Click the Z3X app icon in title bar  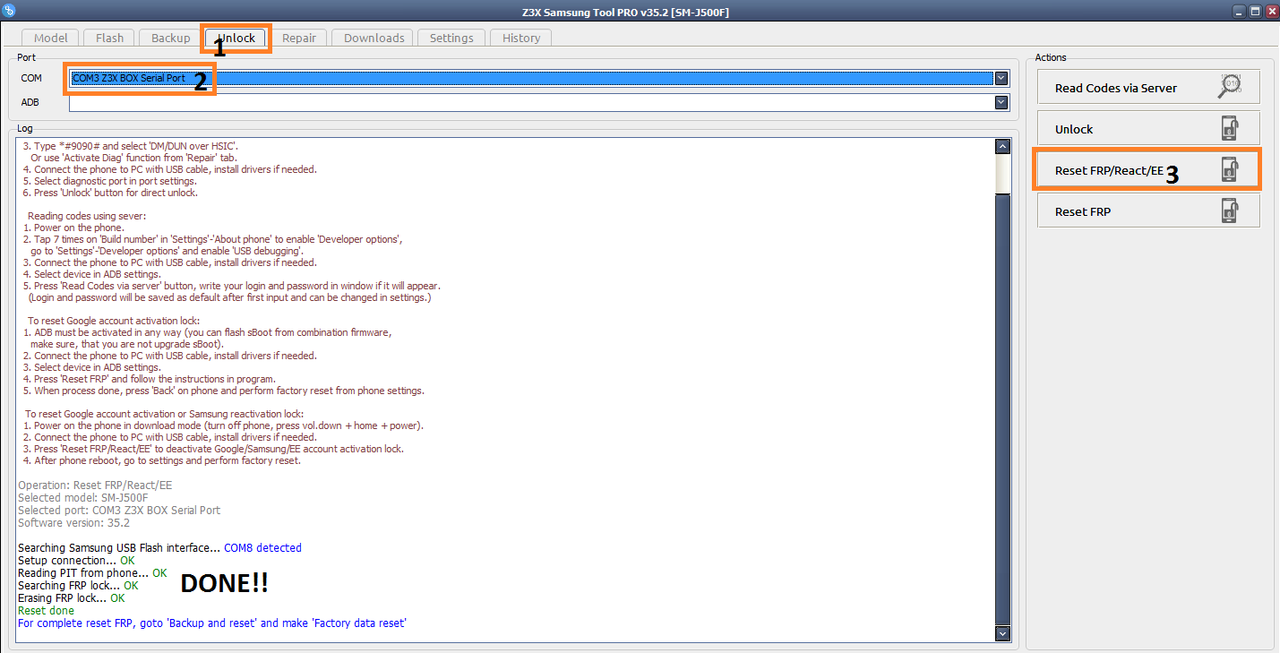pyautogui.click(x=10, y=11)
